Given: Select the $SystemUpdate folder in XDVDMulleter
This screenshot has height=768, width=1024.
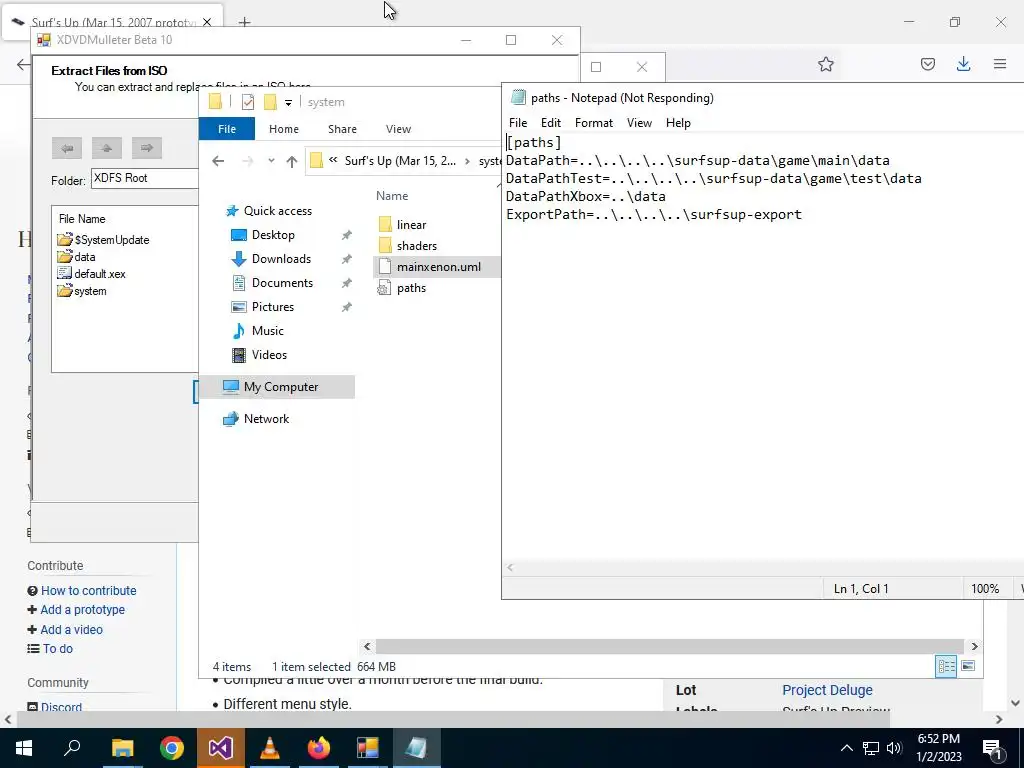Looking at the screenshot, I should (x=104, y=240).
